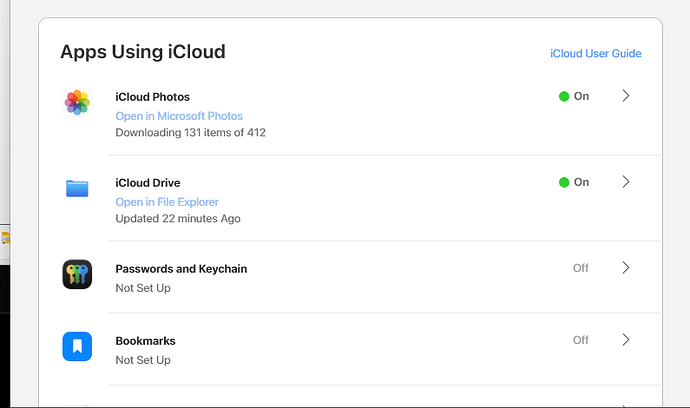The image size is (690, 408).
Task: Click the blue iCloud Drive folder icon
Action: pyautogui.click(x=77, y=188)
